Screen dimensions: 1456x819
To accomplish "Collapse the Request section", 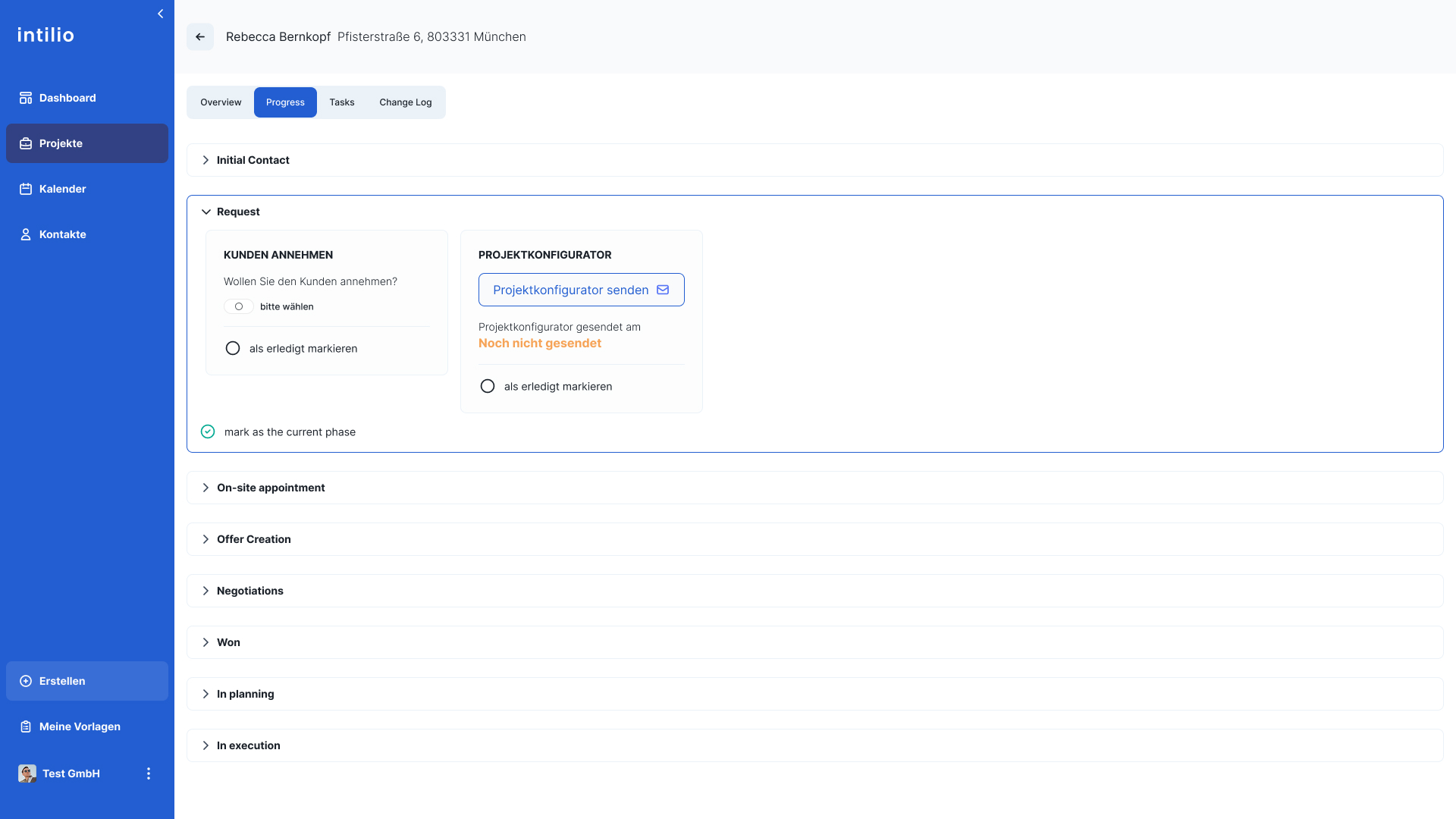I will pyautogui.click(x=206, y=212).
